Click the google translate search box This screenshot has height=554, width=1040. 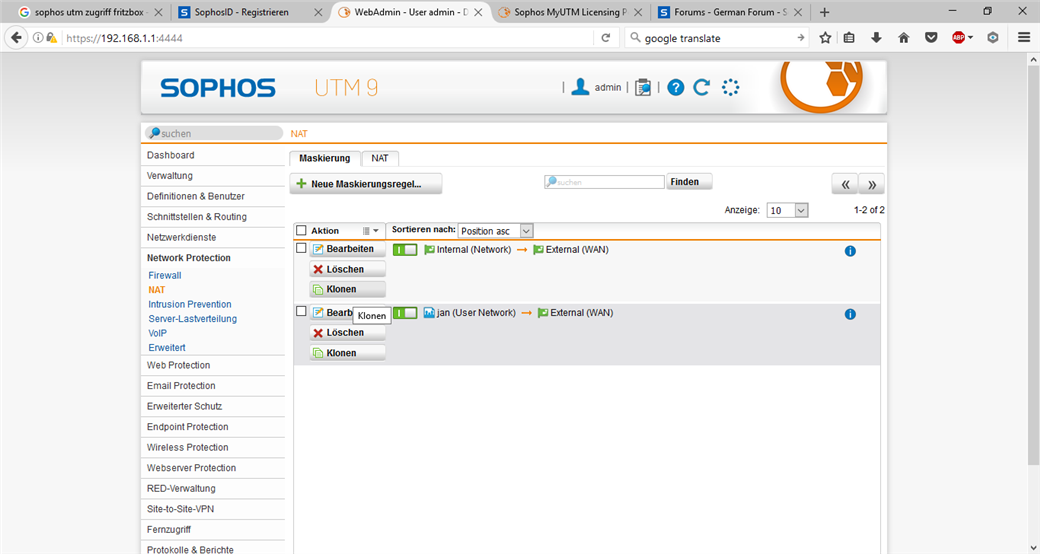718,38
